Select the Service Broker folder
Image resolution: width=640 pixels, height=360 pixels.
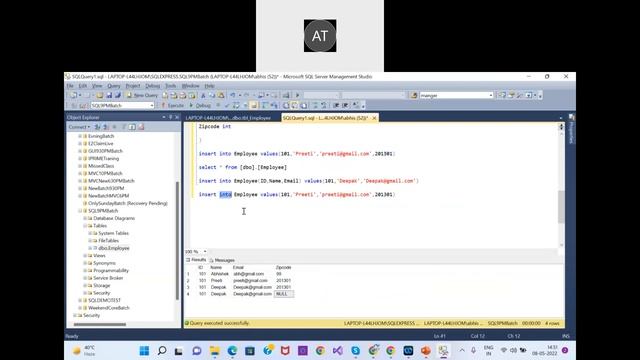pyautogui.click(x=108, y=278)
